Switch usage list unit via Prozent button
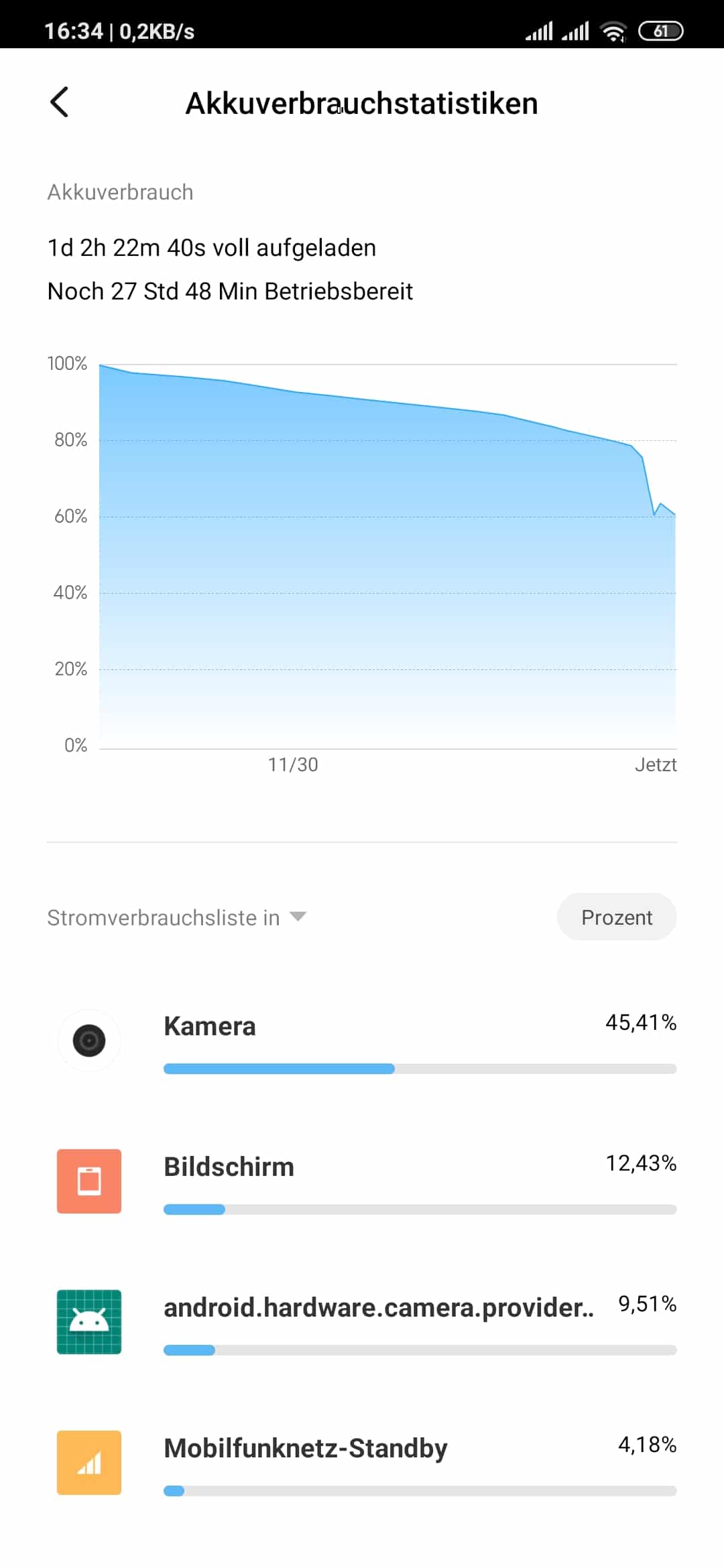Screen dimensions: 724x1568 click(617, 917)
